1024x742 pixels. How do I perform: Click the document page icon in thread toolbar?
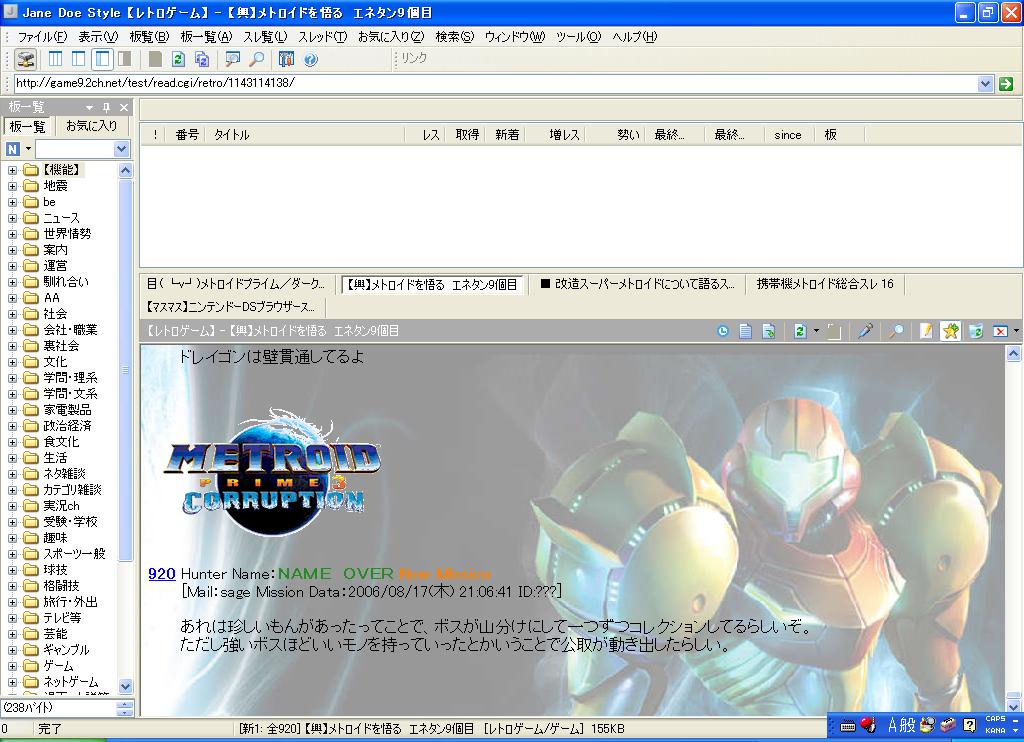click(745, 331)
